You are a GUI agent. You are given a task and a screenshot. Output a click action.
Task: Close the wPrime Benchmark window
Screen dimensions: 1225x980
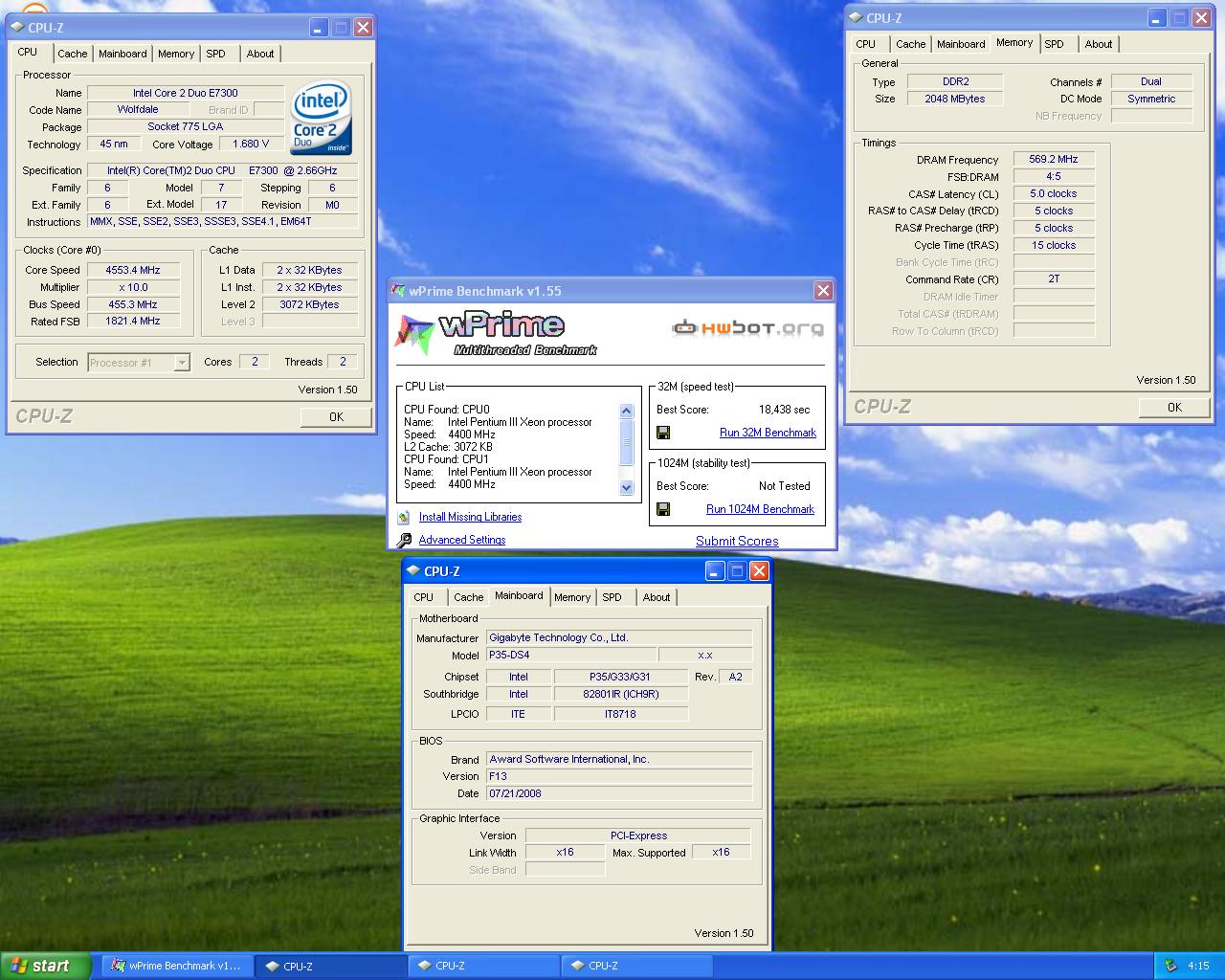pos(823,291)
